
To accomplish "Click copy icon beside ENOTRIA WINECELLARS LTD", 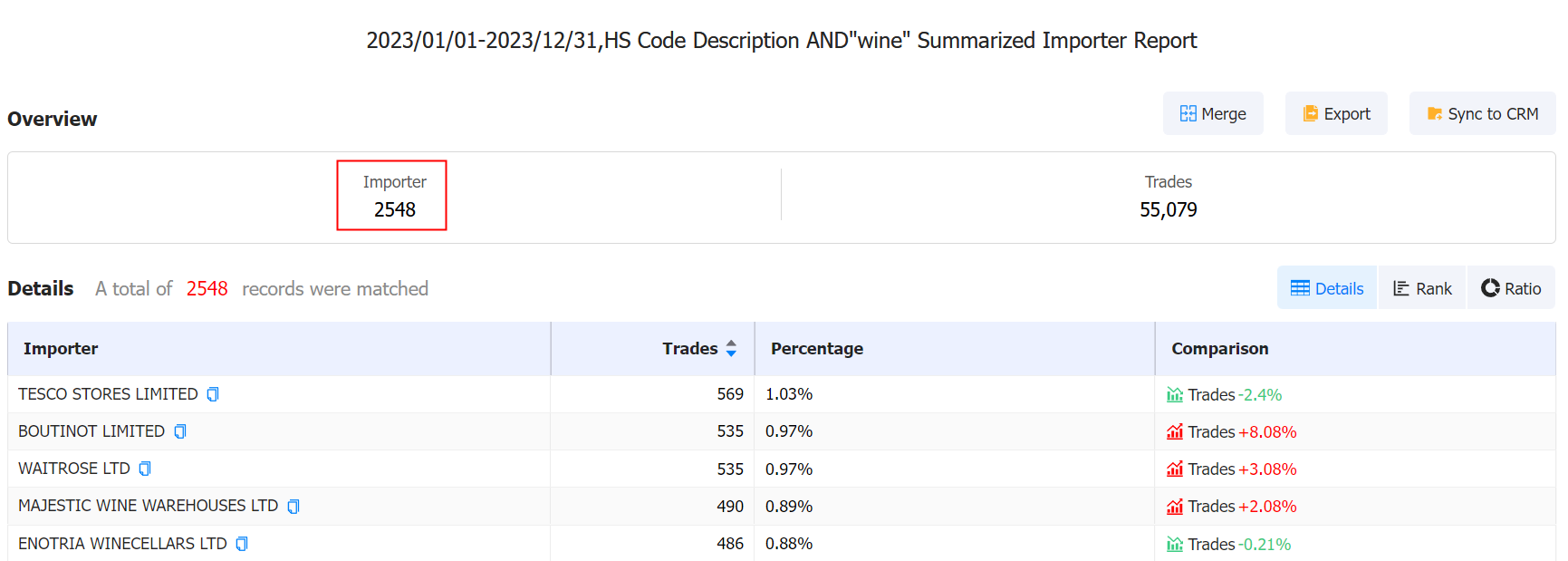I will [x=242, y=544].
